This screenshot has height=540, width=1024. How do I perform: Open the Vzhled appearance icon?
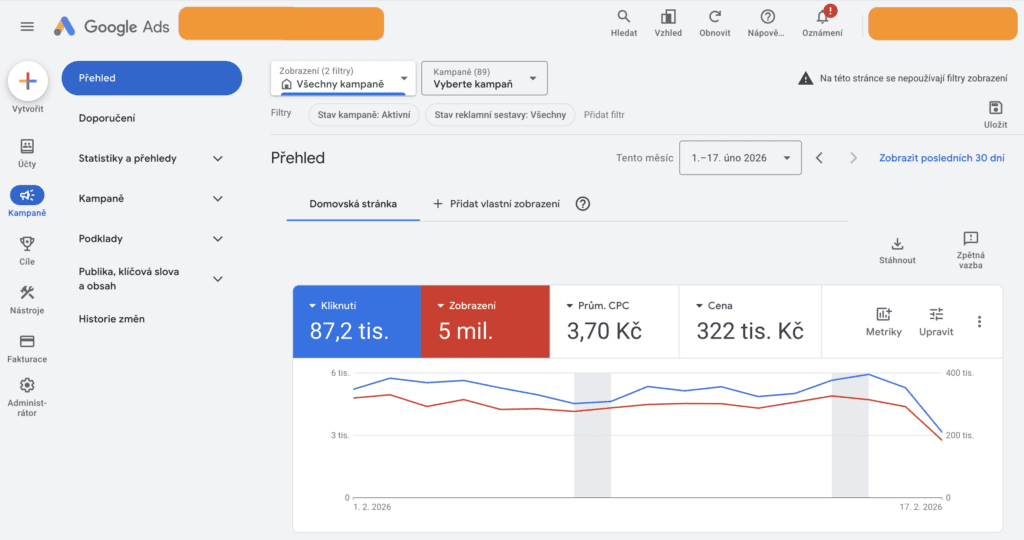click(668, 17)
